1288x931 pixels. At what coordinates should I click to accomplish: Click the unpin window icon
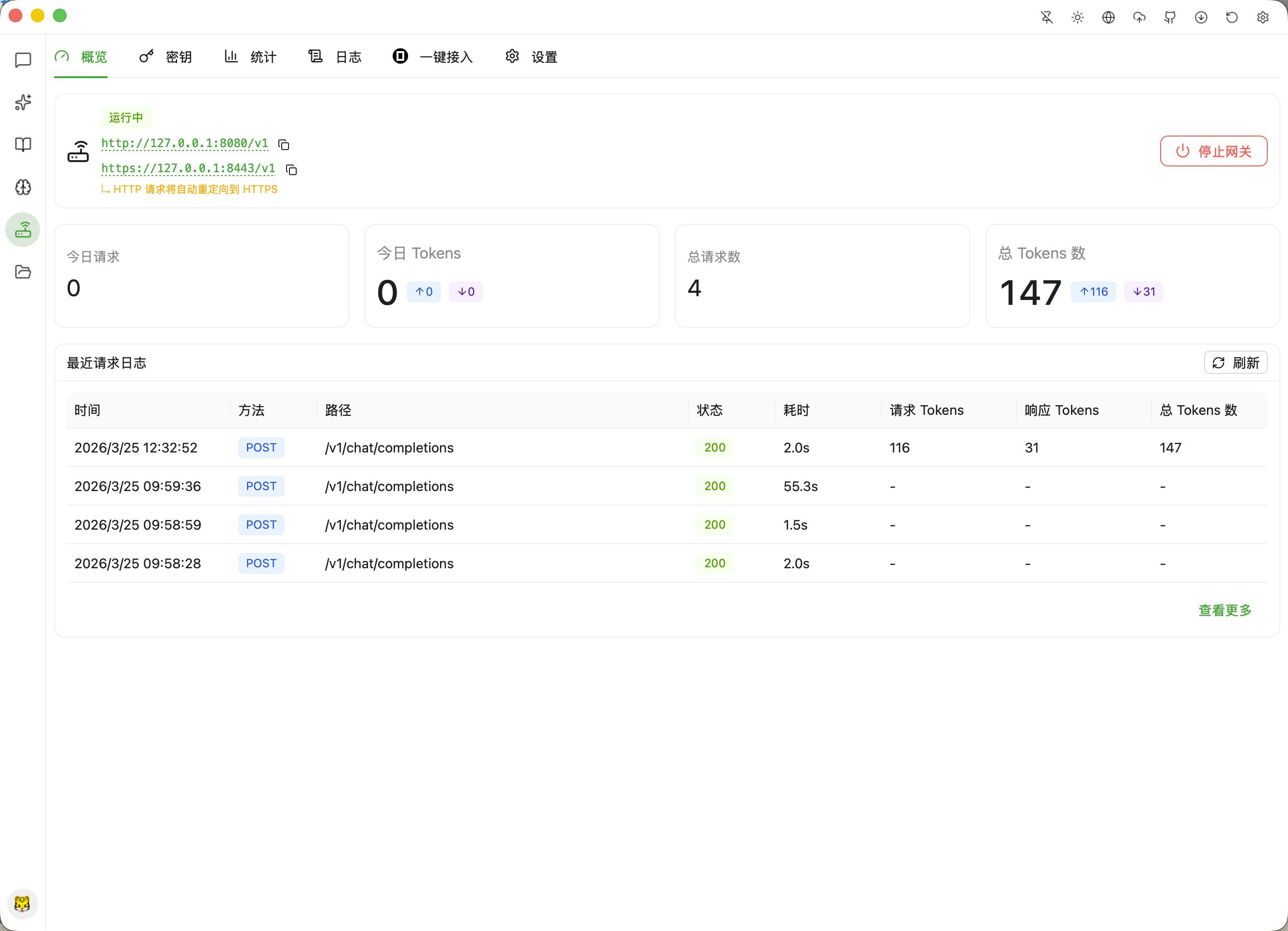[x=1047, y=18]
